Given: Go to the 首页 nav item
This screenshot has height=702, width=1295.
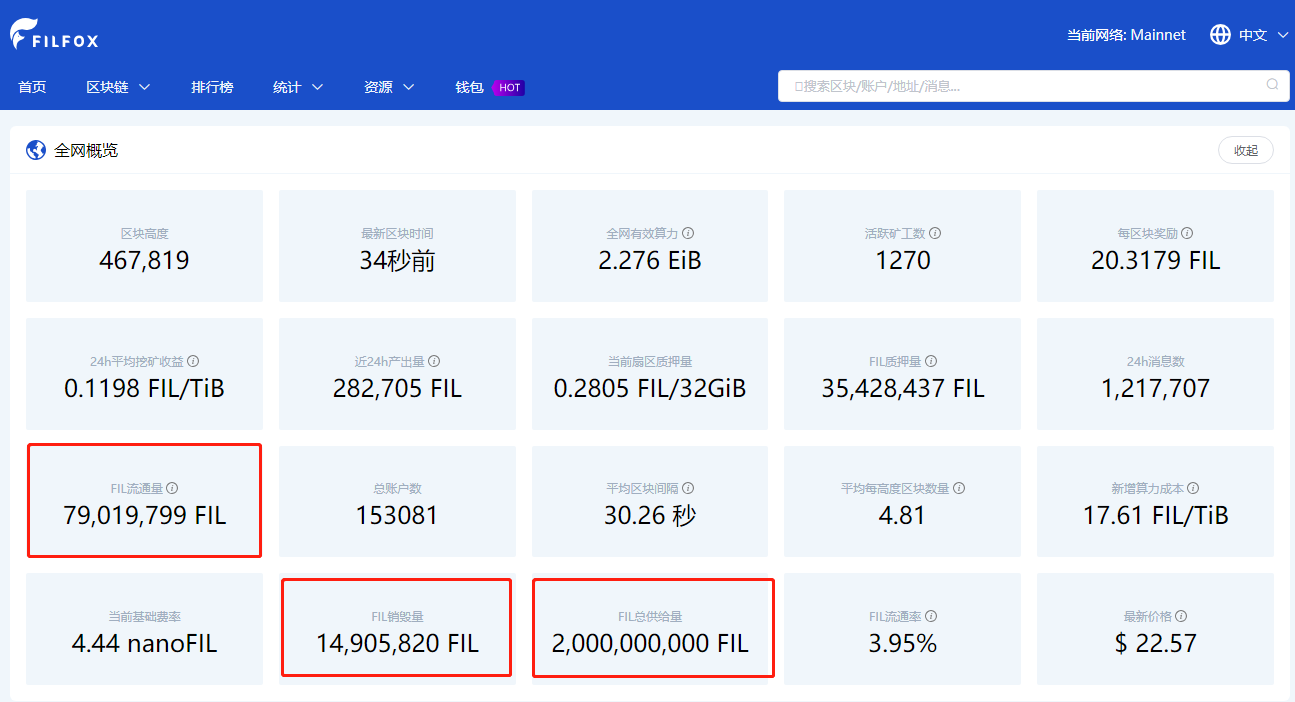Looking at the screenshot, I should point(32,87).
